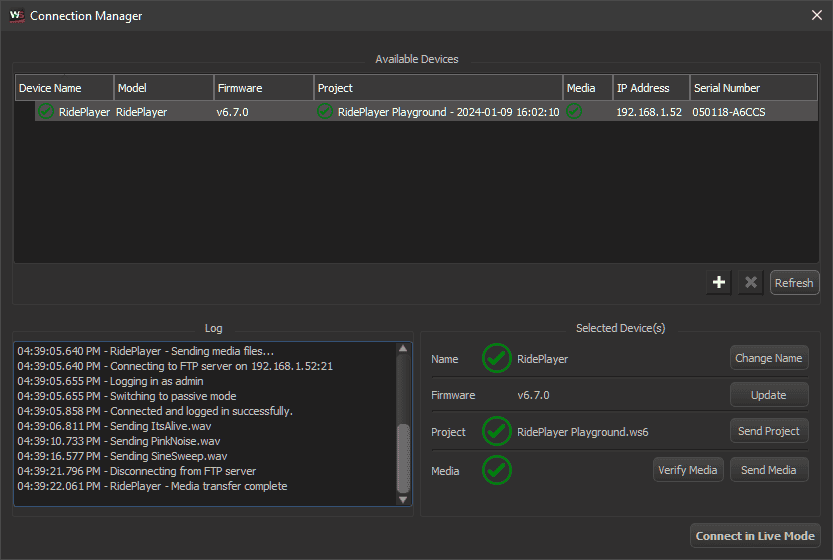Image resolution: width=833 pixels, height=560 pixels.
Task: Click the Name status checkmark in Selected Device panel
Action: (497, 358)
